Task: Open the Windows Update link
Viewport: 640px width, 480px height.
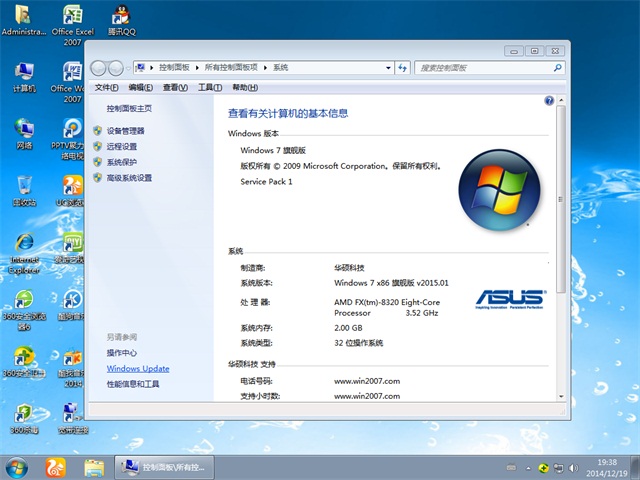Action: [x=138, y=368]
